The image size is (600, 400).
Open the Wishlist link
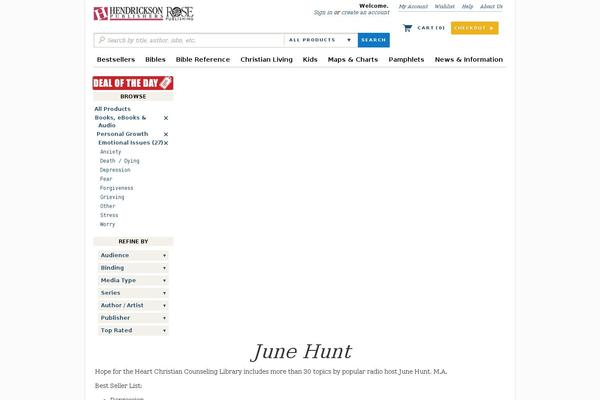(x=445, y=7)
